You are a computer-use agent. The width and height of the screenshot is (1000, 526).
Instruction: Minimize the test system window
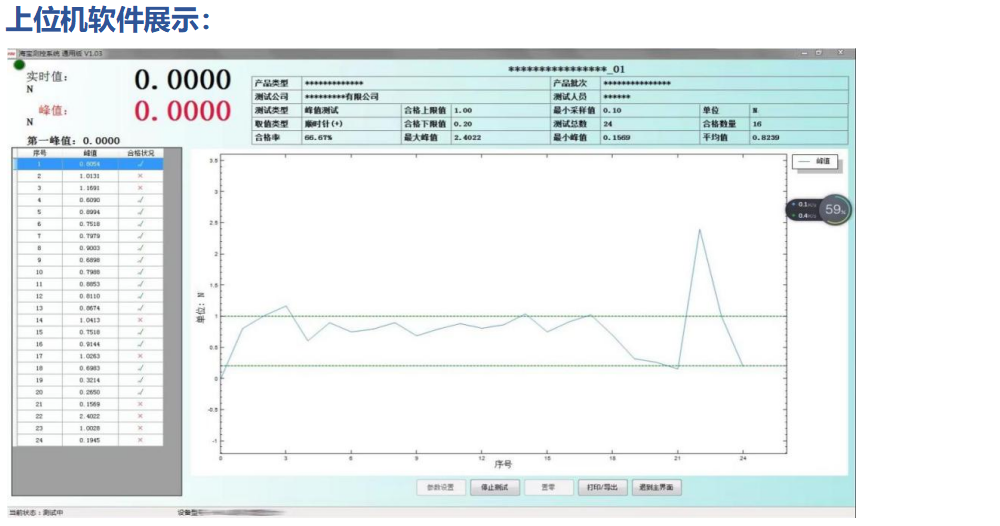[x=804, y=54]
